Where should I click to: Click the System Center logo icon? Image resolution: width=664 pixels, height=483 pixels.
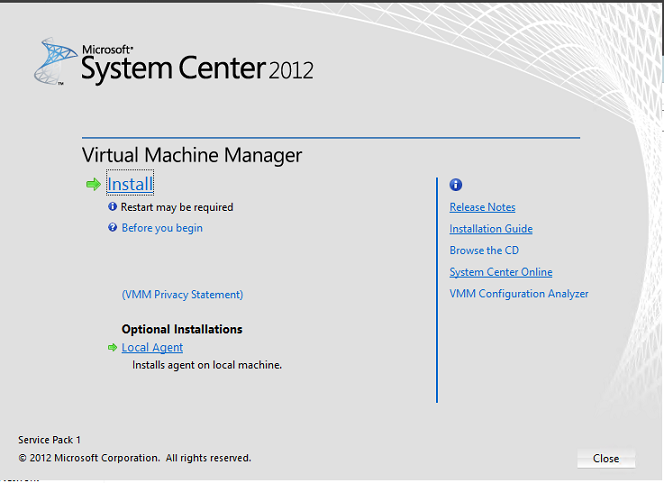point(55,61)
